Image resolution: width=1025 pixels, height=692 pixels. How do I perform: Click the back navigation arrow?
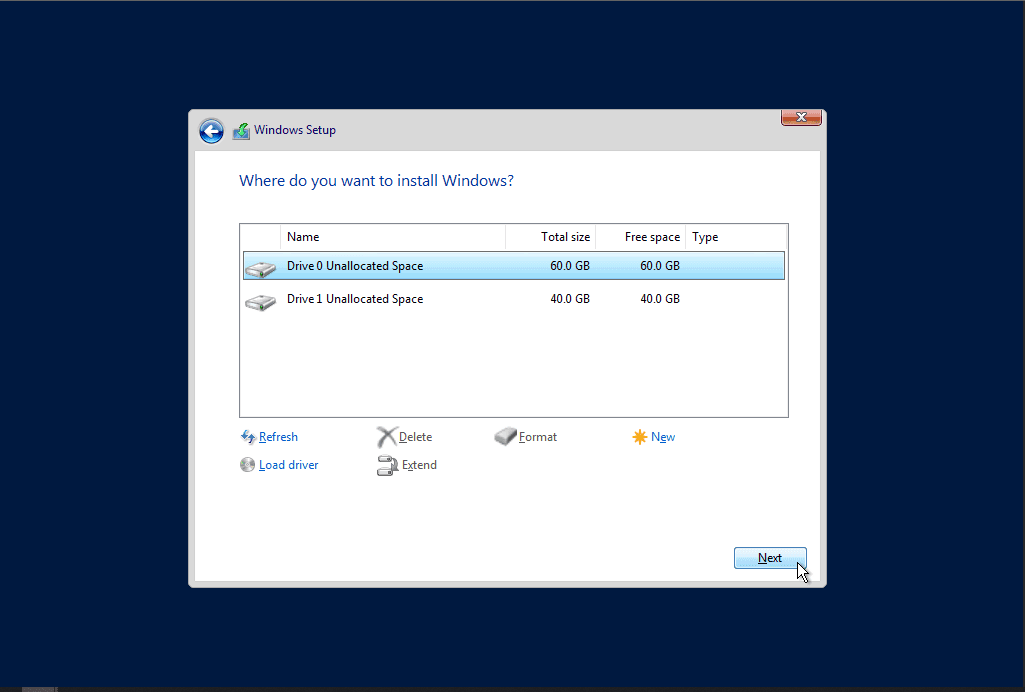[211, 131]
